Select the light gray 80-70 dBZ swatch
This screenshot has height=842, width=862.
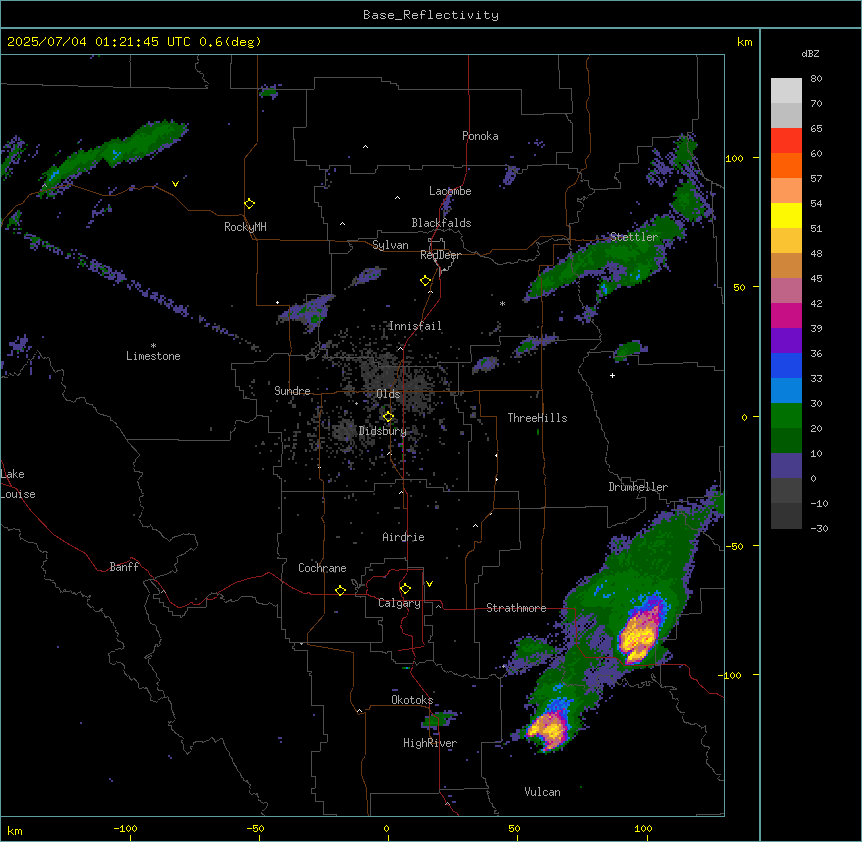(786, 90)
